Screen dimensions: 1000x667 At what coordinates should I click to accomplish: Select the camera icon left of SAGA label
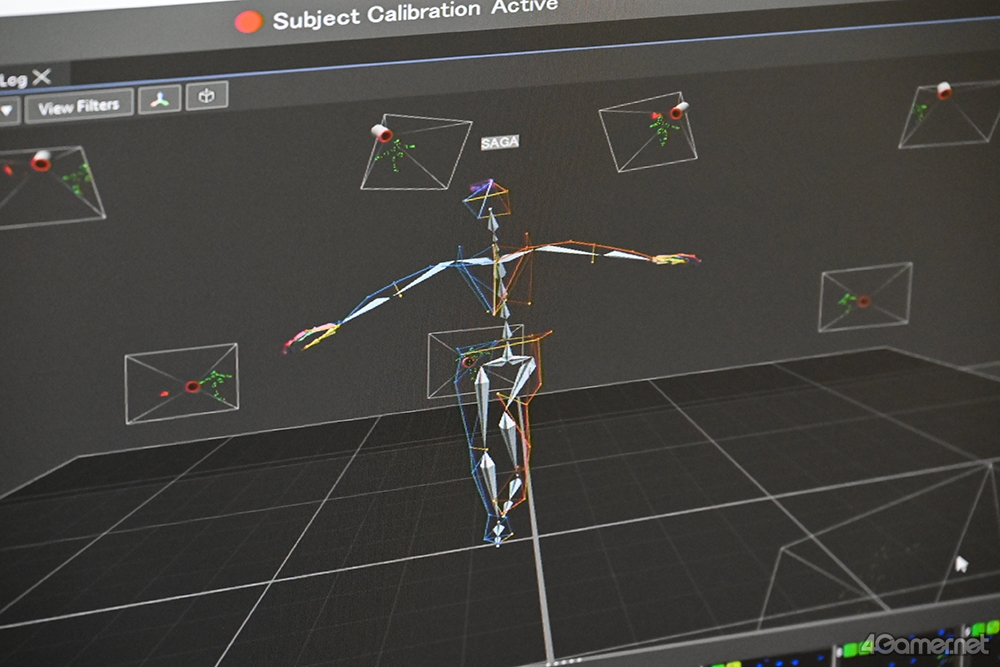[x=381, y=133]
